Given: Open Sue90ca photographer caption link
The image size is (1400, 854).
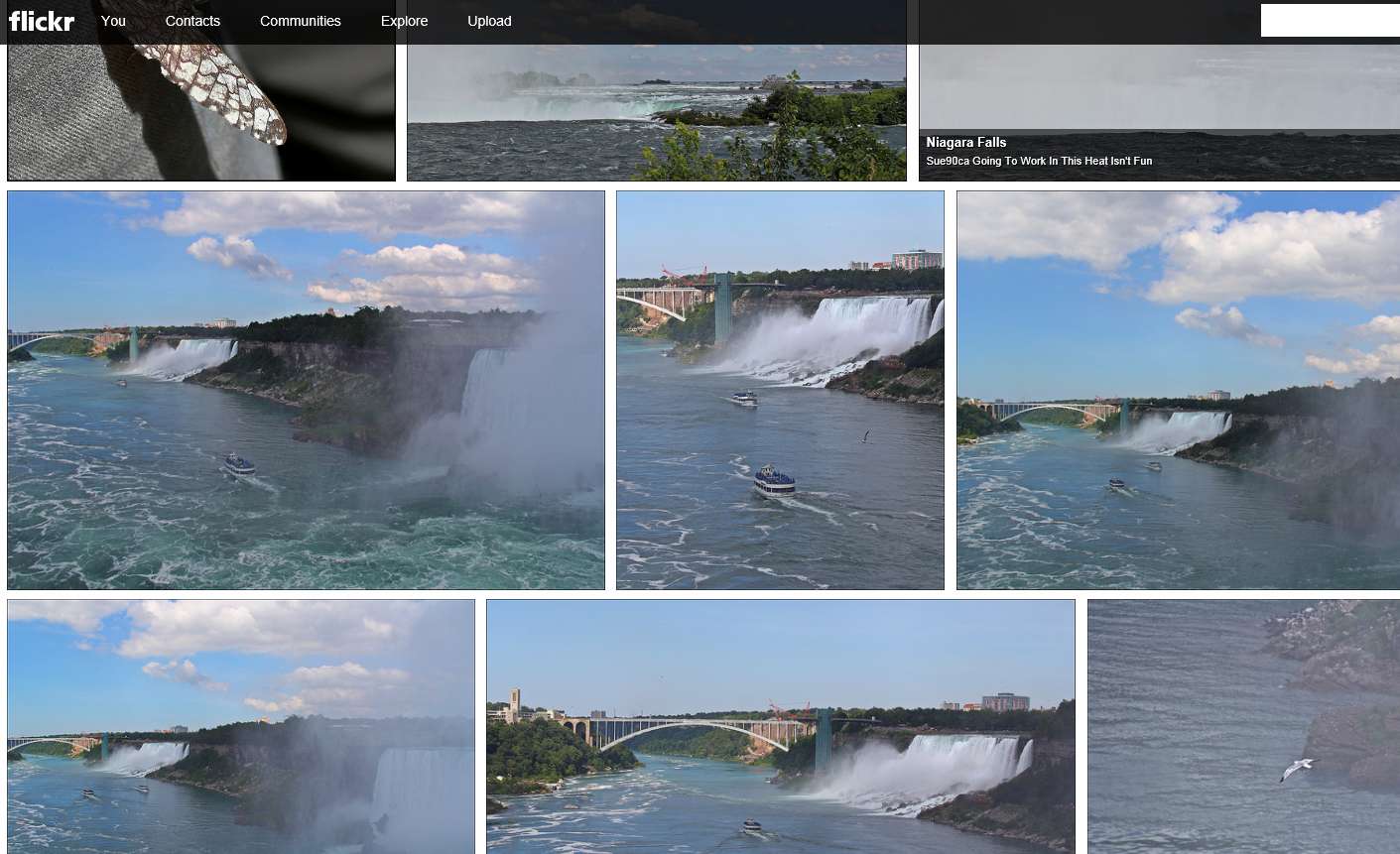Looking at the screenshot, I should 1038,161.
